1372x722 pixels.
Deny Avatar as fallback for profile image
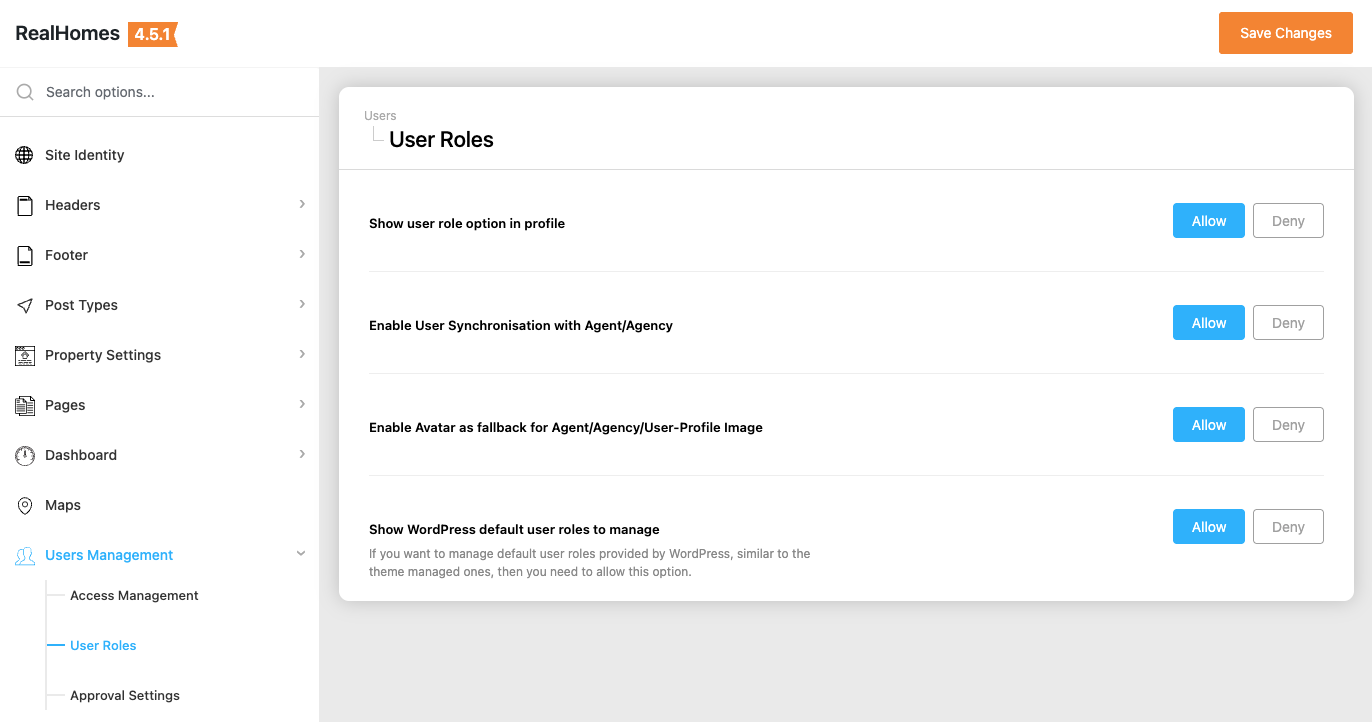tap(1288, 425)
